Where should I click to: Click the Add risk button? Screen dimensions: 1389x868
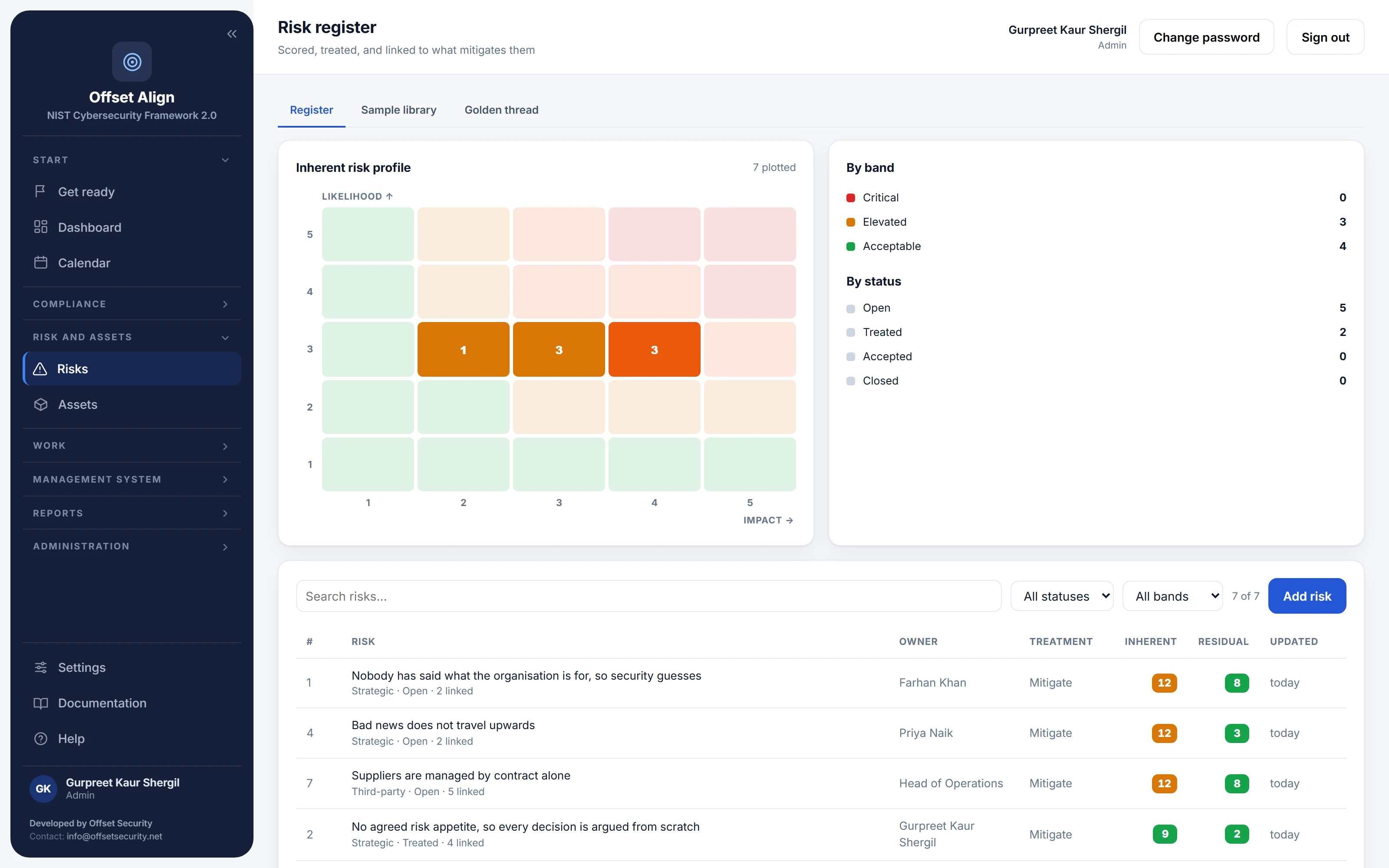[1307, 596]
